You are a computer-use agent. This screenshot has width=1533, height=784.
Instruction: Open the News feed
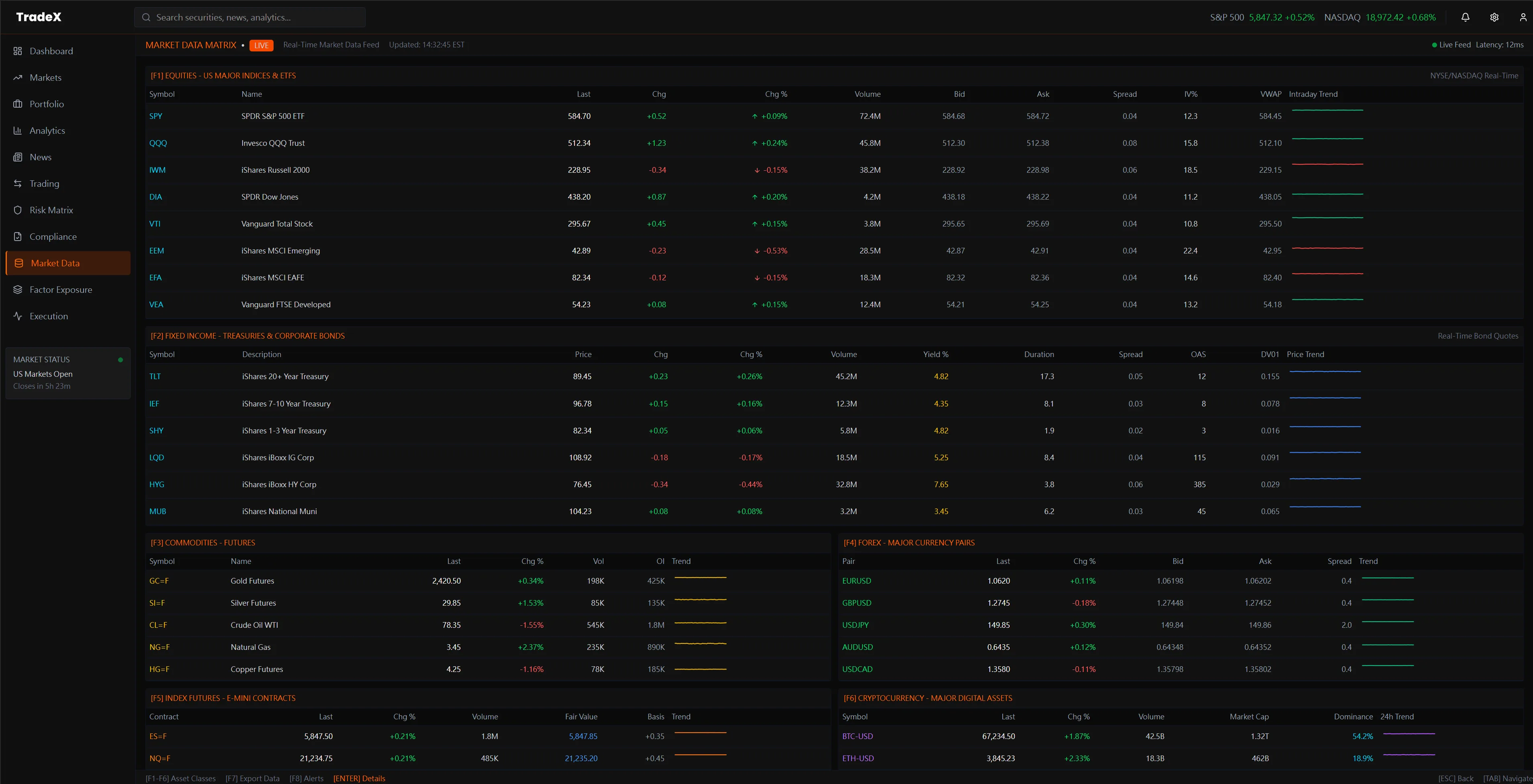click(x=41, y=157)
